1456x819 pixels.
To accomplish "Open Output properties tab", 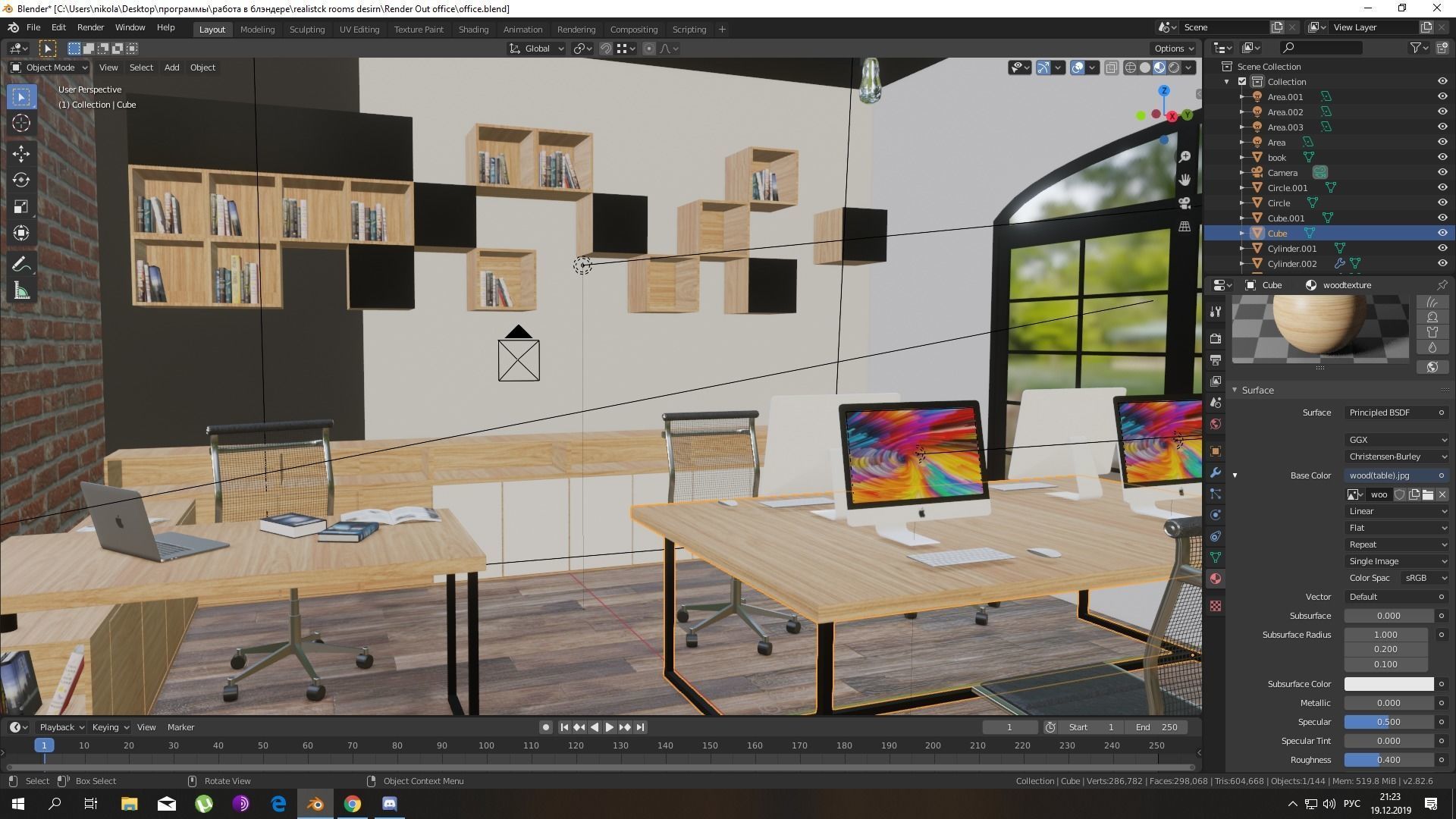I will point(1216,360).
